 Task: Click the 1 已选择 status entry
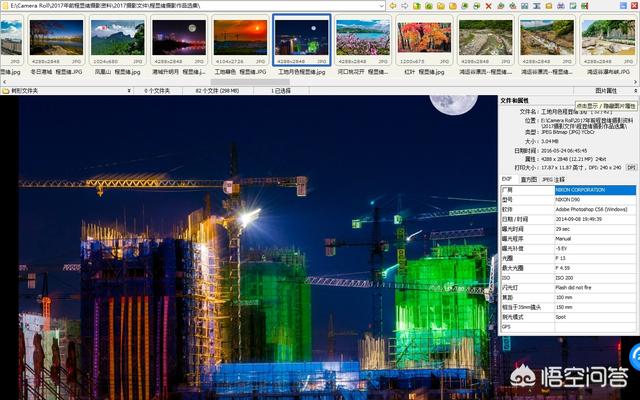point(281,91)
